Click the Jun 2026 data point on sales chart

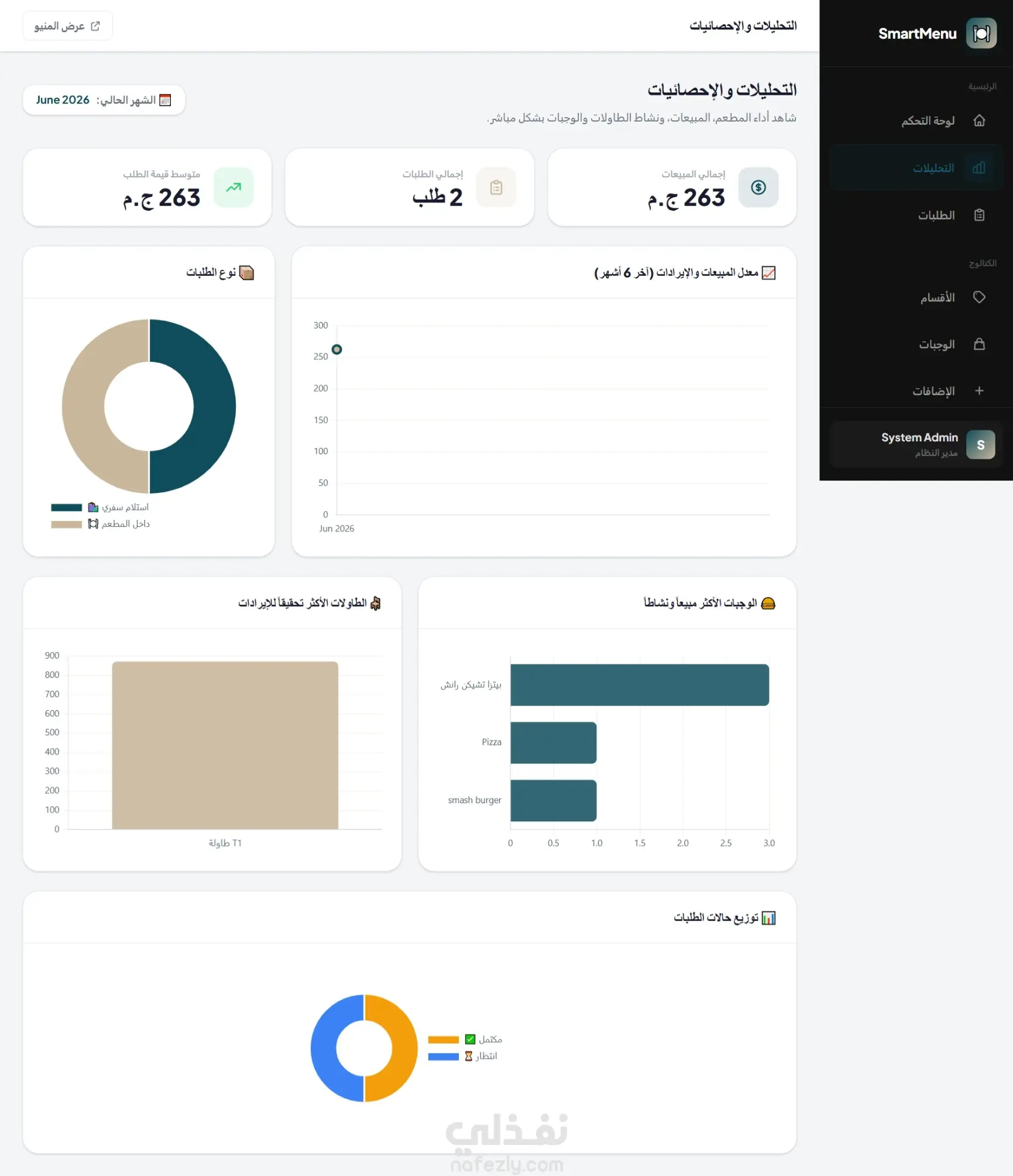pyautogui.click(x=336, y=349)
